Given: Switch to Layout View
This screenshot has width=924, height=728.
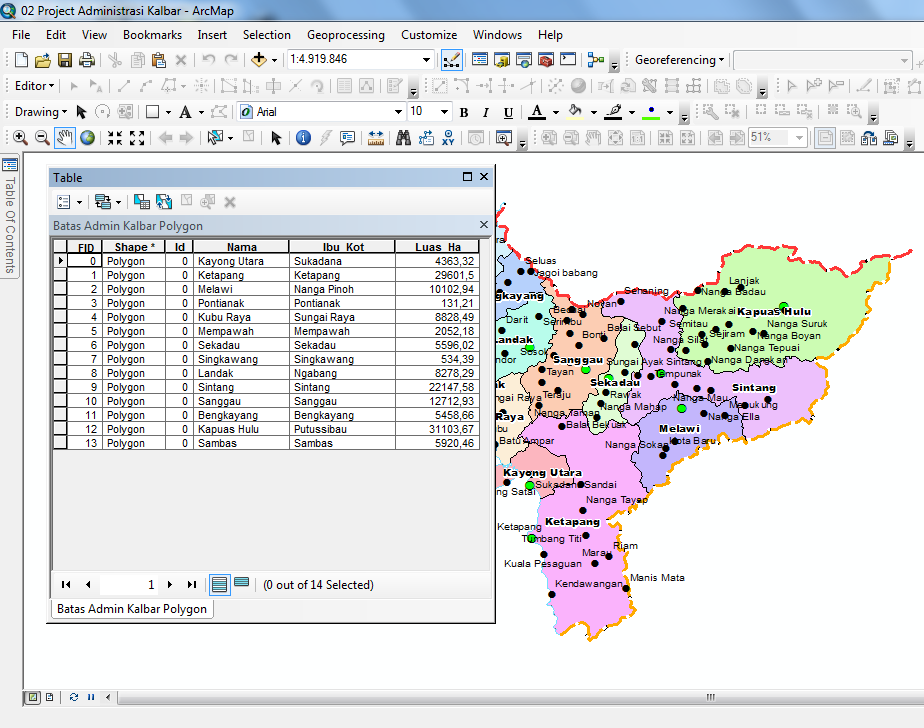Looking at the screenshot, I should pyautogui.click(x=50, y=697).
